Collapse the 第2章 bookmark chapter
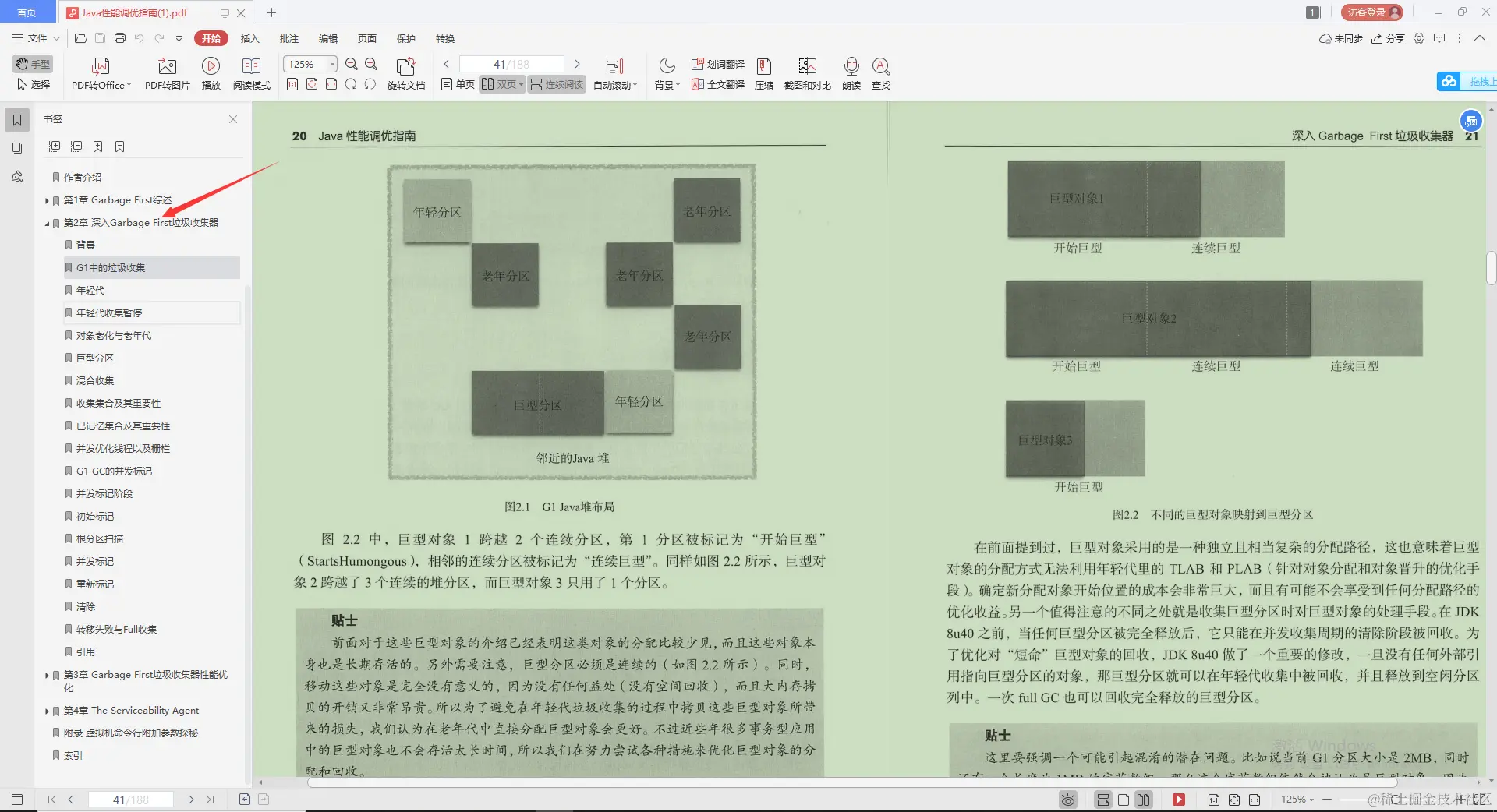 [47, 223]
